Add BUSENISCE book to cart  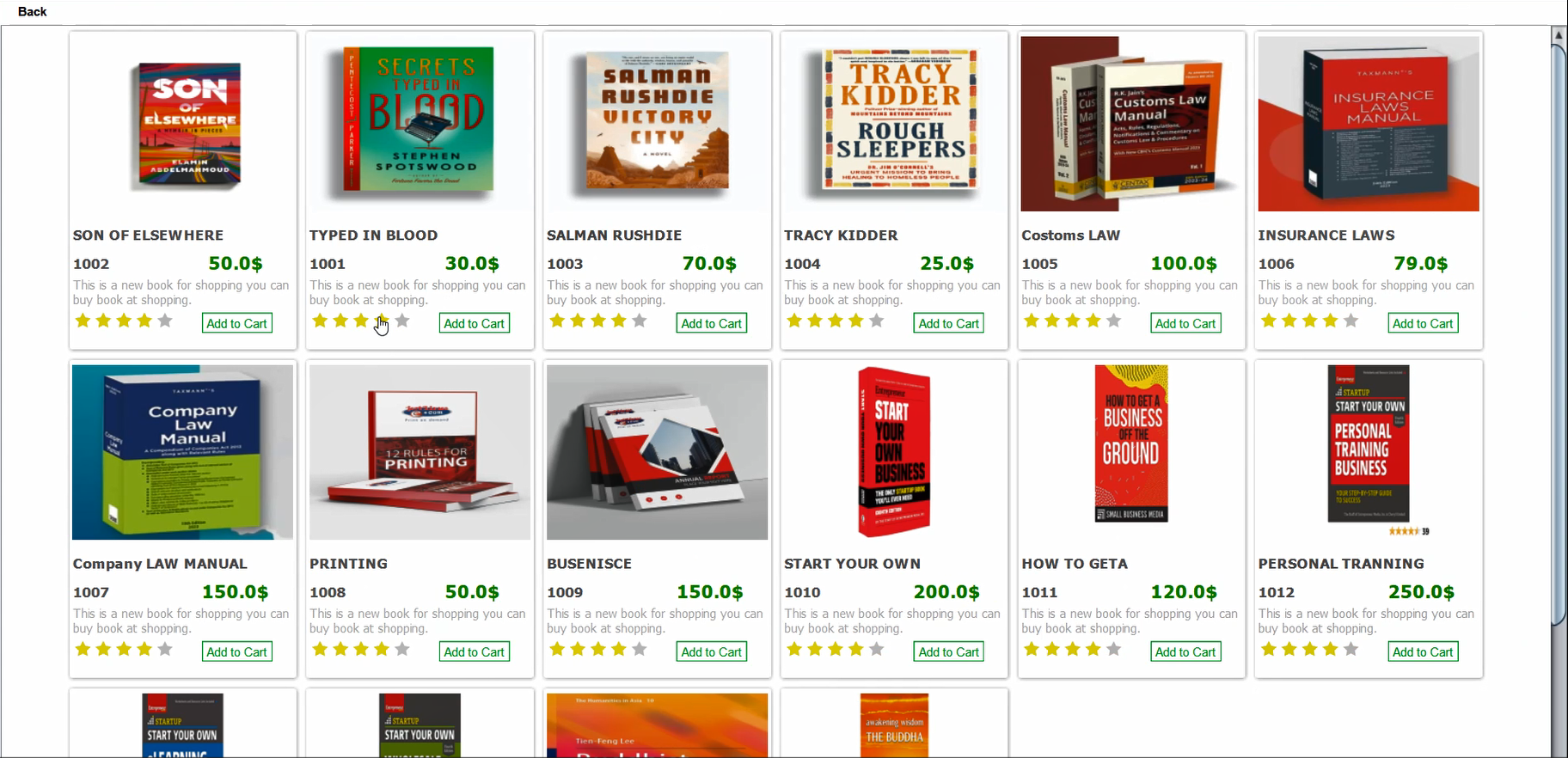712,651
